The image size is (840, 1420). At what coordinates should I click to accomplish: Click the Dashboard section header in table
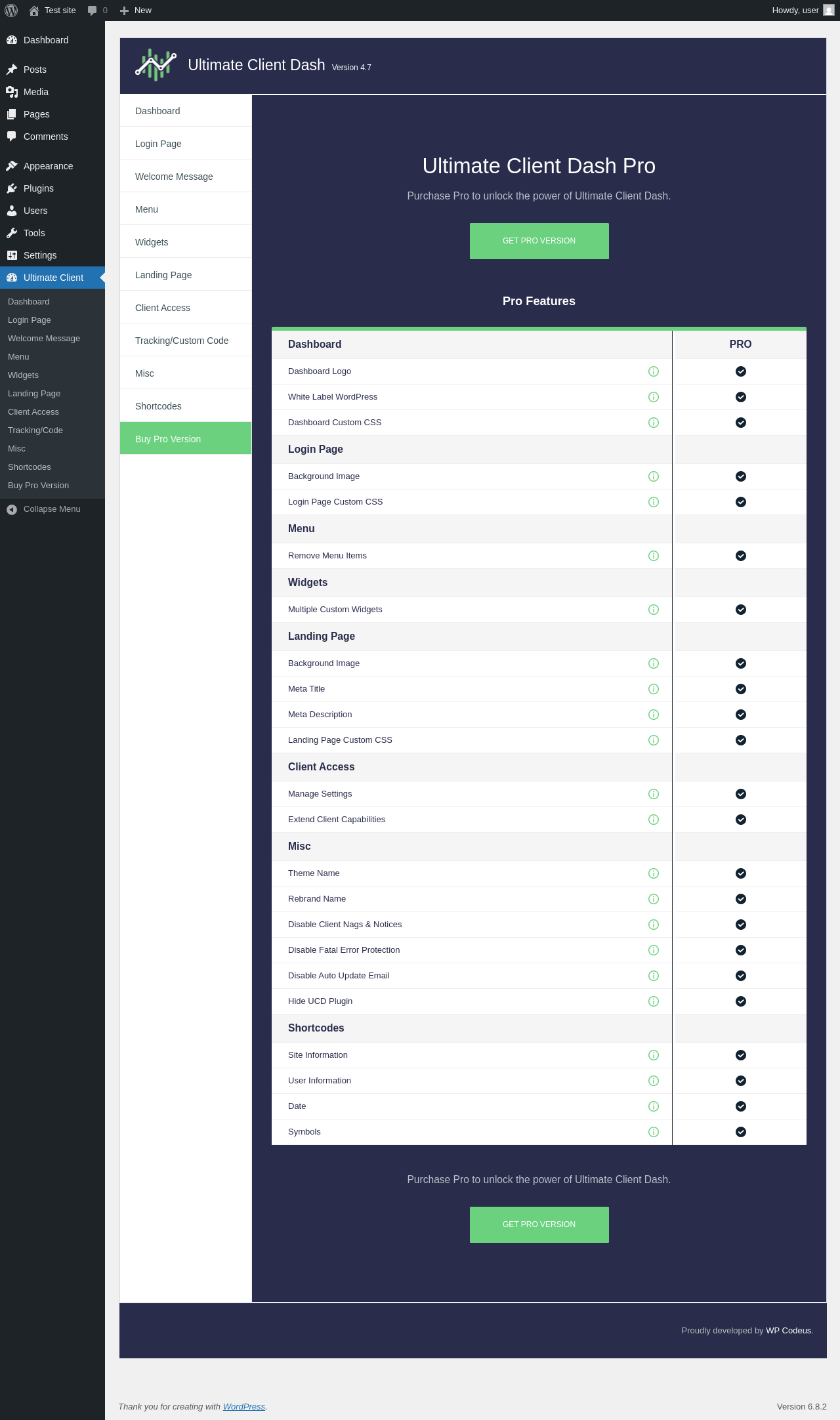[x=314, y=345]
